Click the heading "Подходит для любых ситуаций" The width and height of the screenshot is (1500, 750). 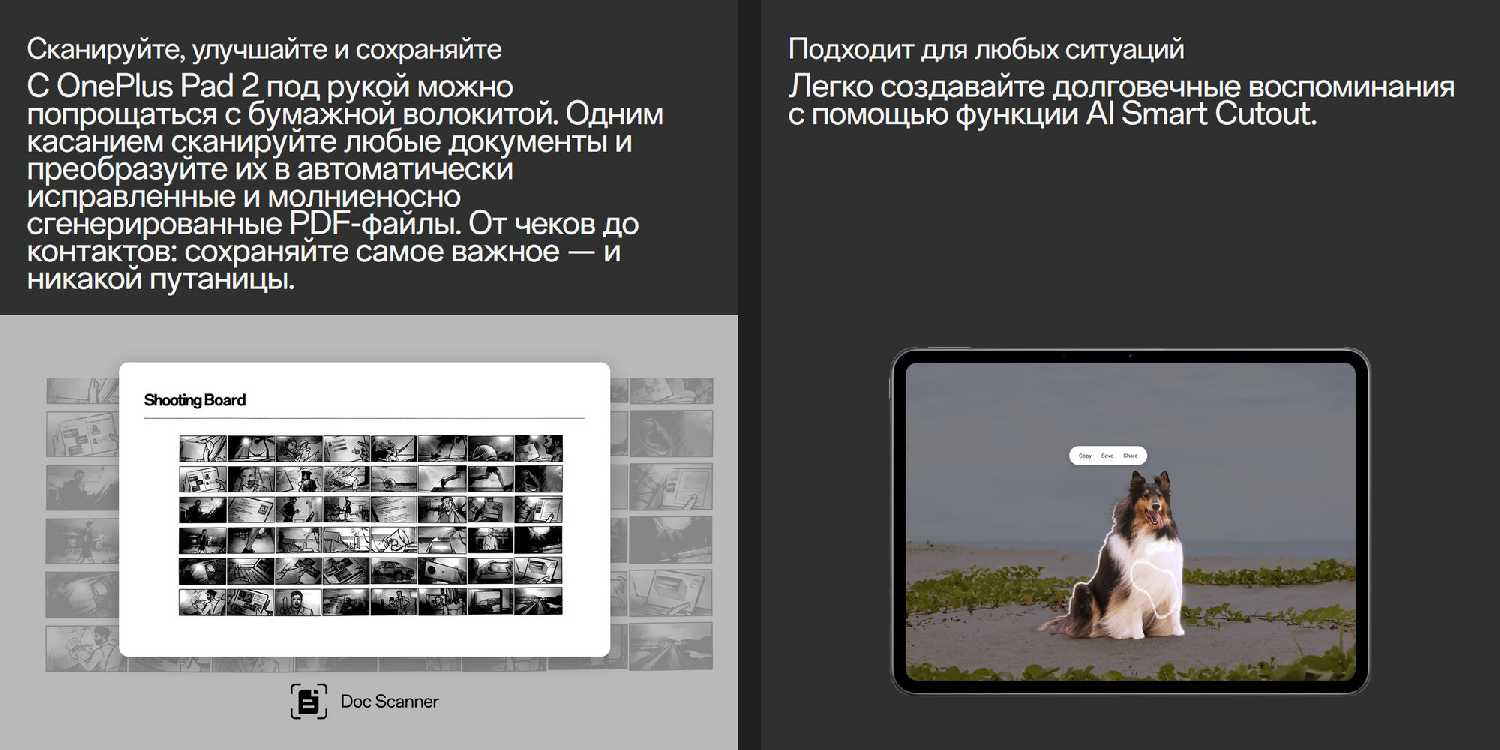[986, 49]
